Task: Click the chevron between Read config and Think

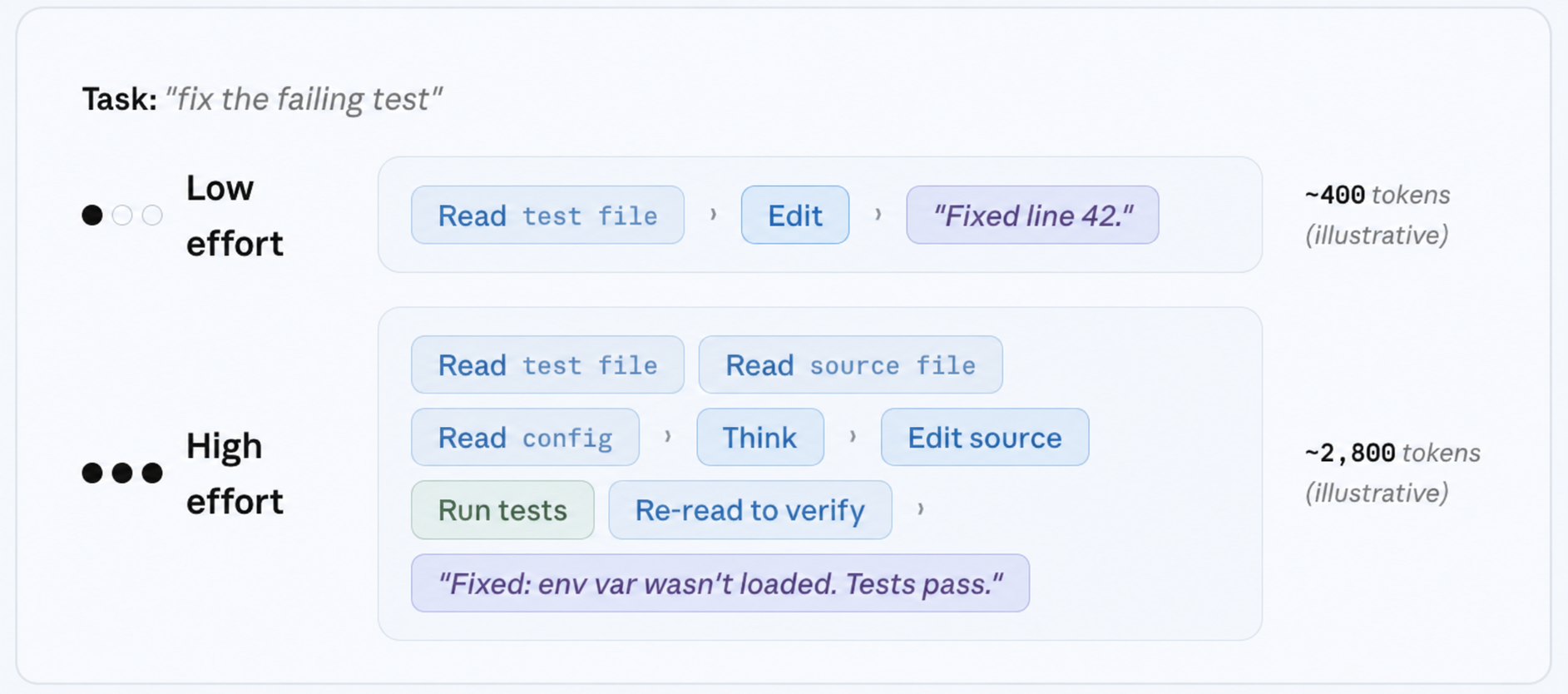Action: pyautogui.click(x=668, y=437)
